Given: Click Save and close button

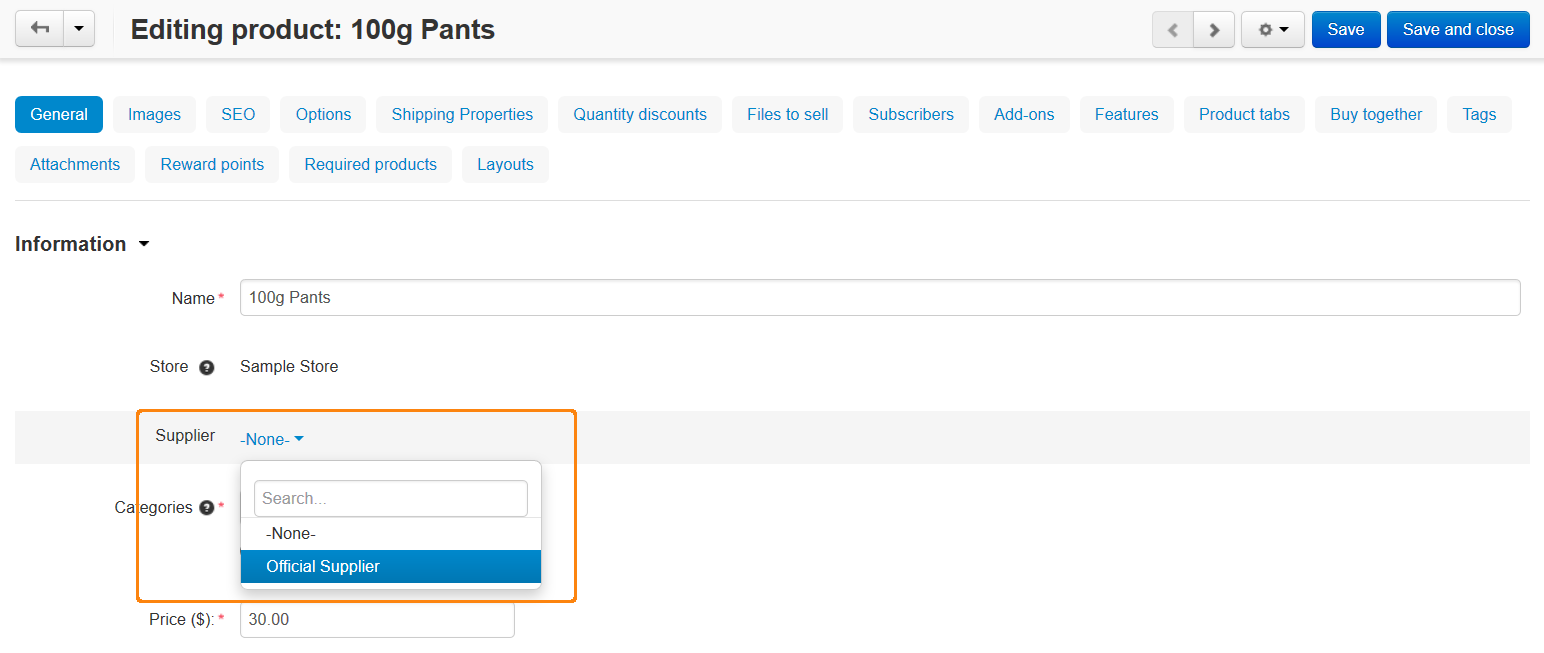Looking at the screenshot, I should point(1458,30).
